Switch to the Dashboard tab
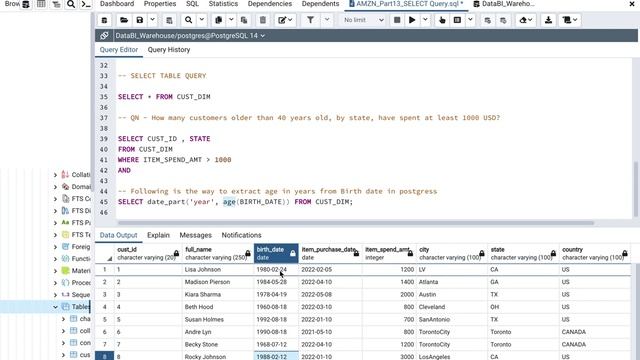This screenshot has height=360, width=640. 117,4
